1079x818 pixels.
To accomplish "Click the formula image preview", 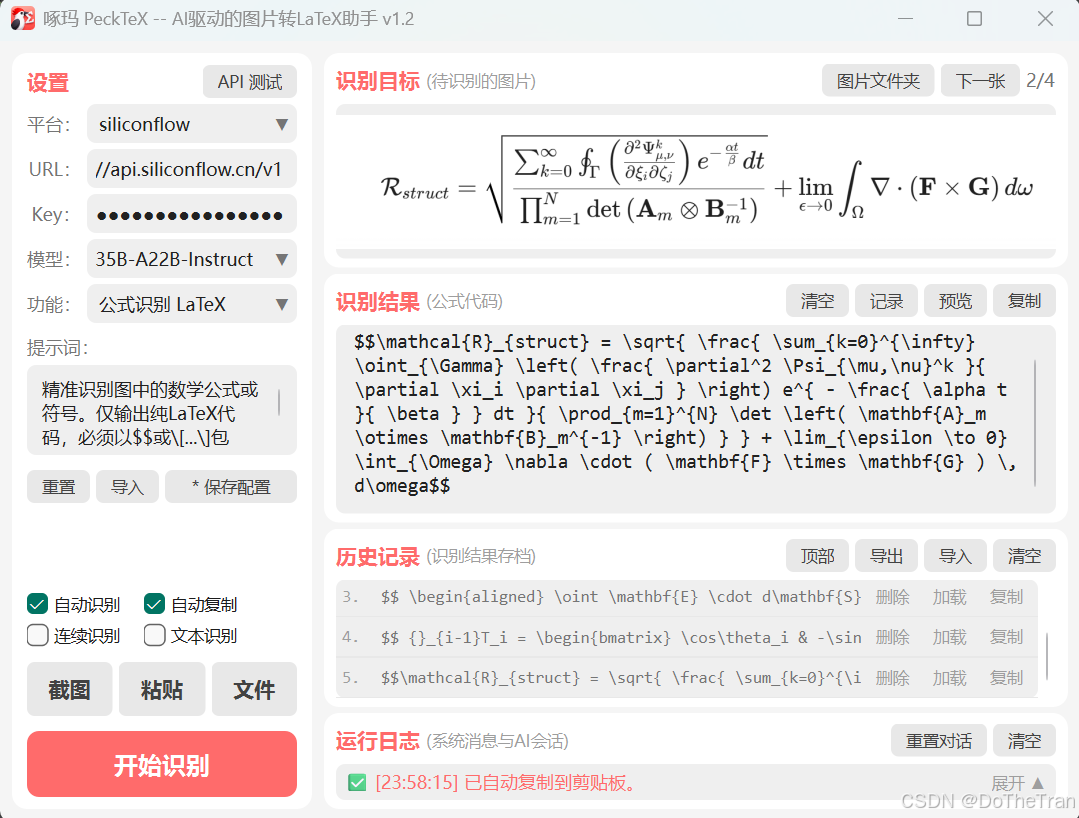I will [x=696, y=182].
